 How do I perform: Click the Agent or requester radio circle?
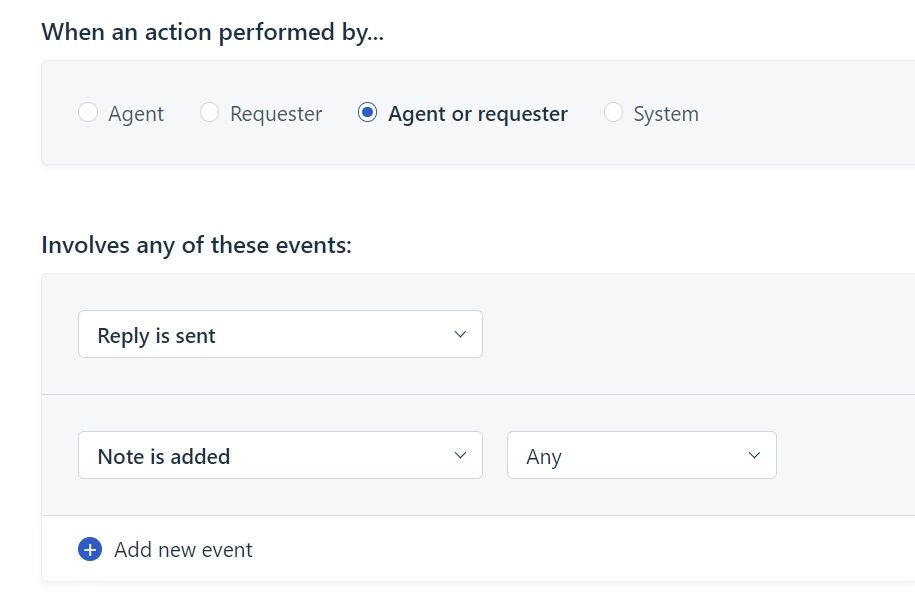click(367, 113)
